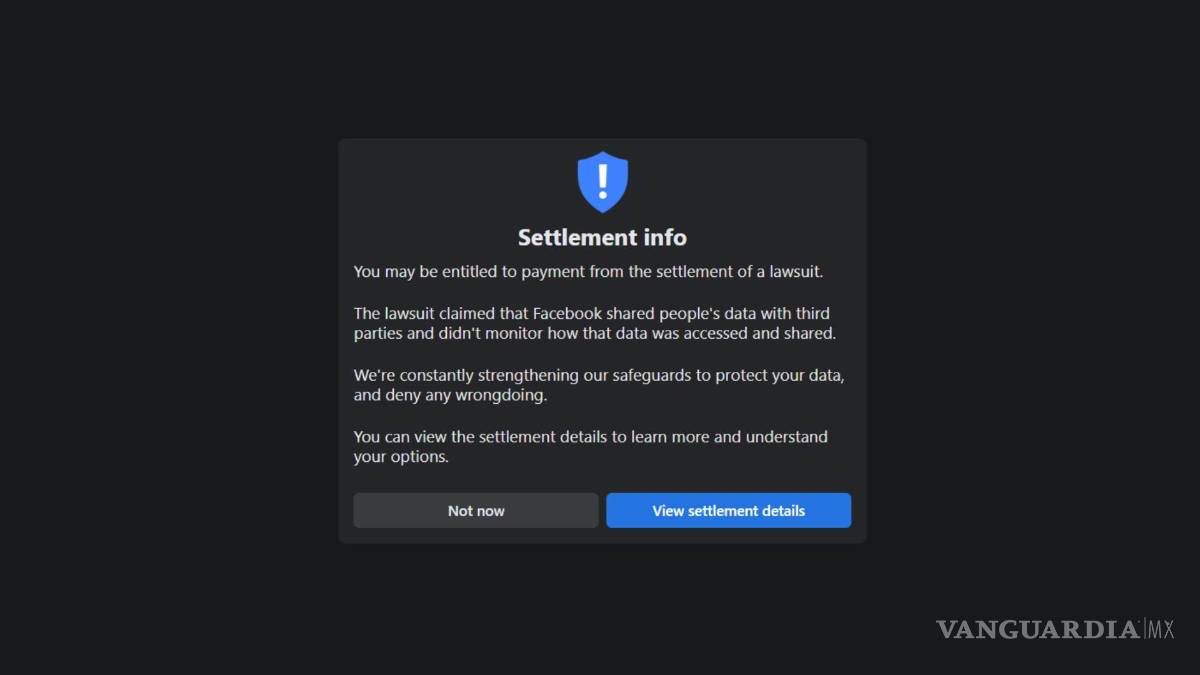
Task: Click the blue View settlement details label
Action: pos(728,510)
